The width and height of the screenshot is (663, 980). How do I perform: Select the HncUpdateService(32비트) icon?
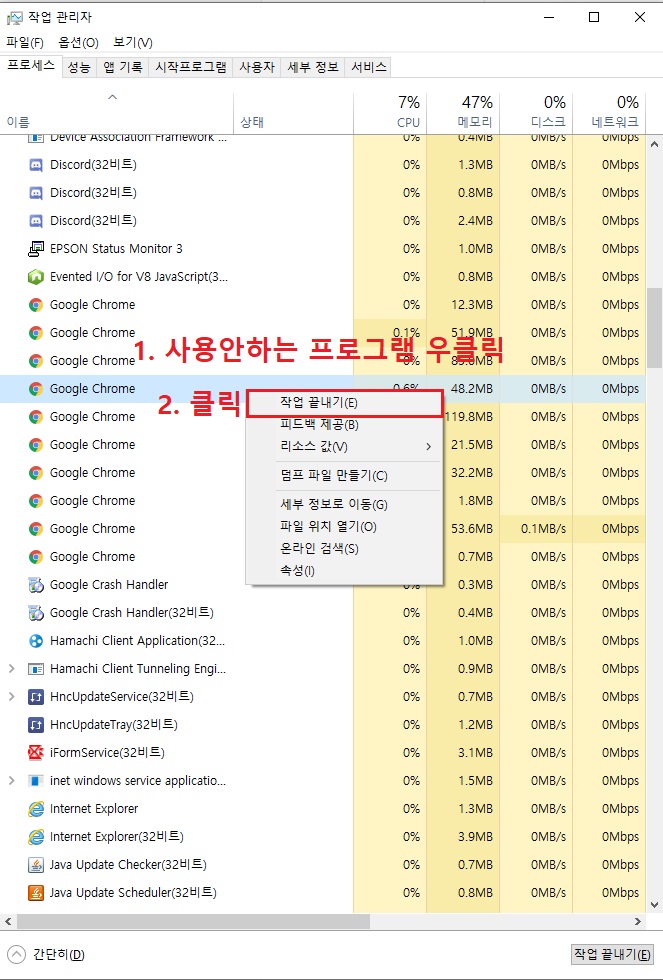coord(36,697)
